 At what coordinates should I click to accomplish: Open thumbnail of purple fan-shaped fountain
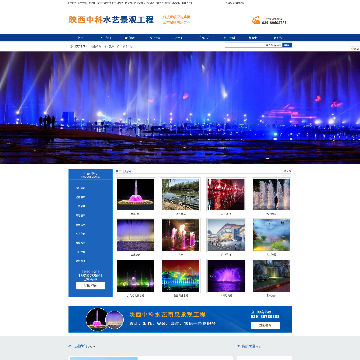(226, 276)
